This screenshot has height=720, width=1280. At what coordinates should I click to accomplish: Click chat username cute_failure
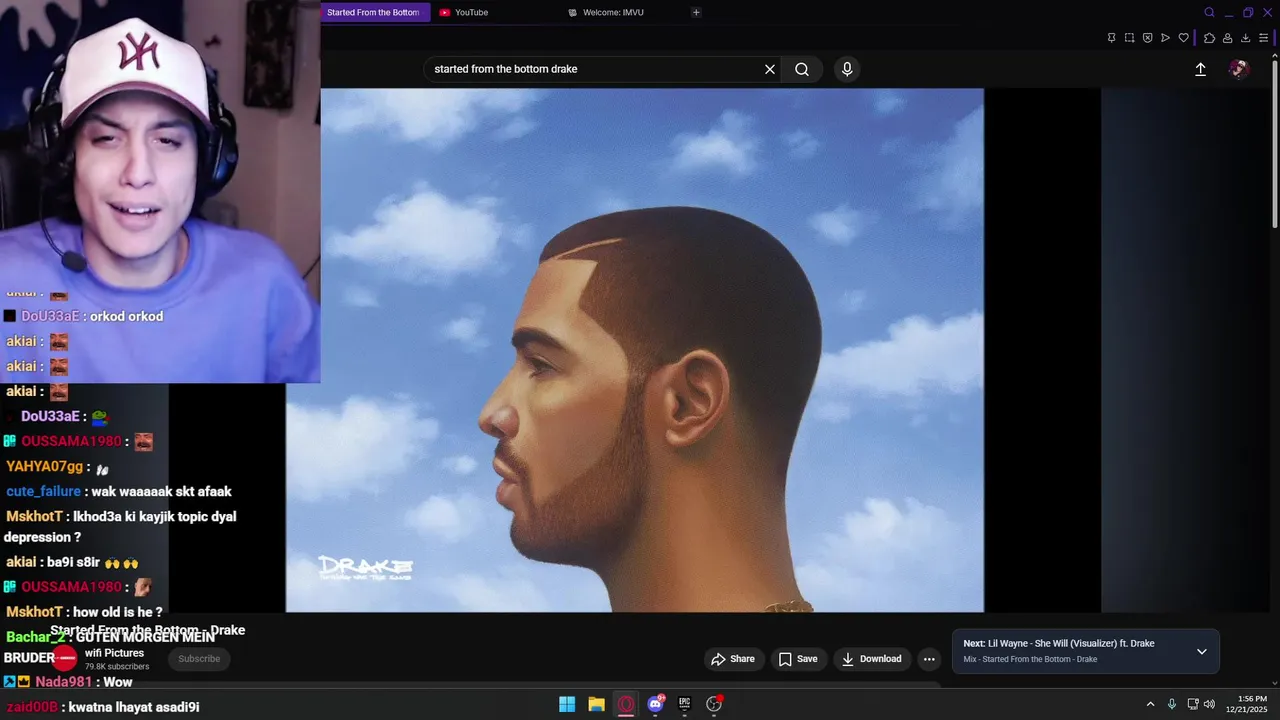click(44, 492)
